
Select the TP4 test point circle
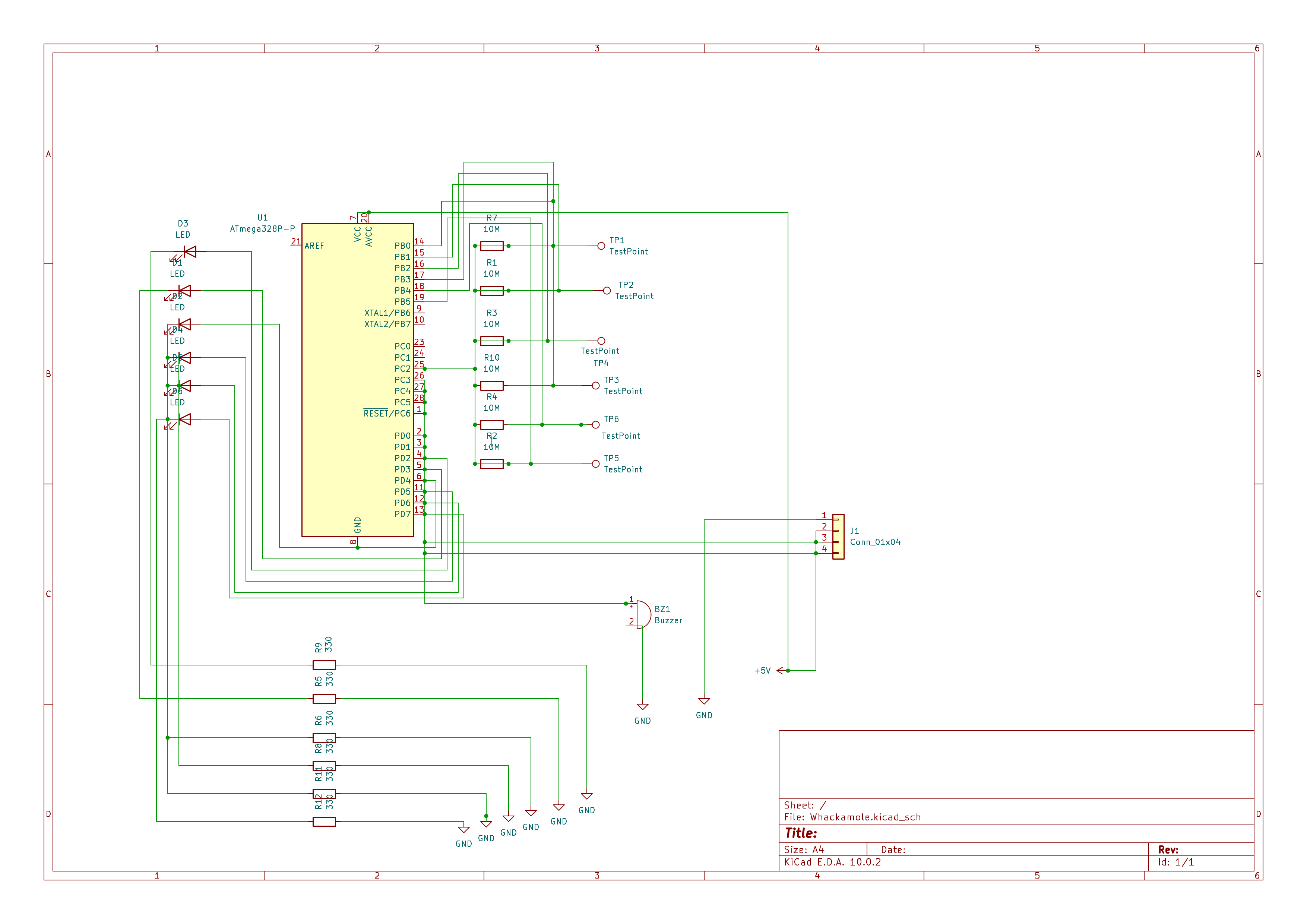[x=601, y=341]
